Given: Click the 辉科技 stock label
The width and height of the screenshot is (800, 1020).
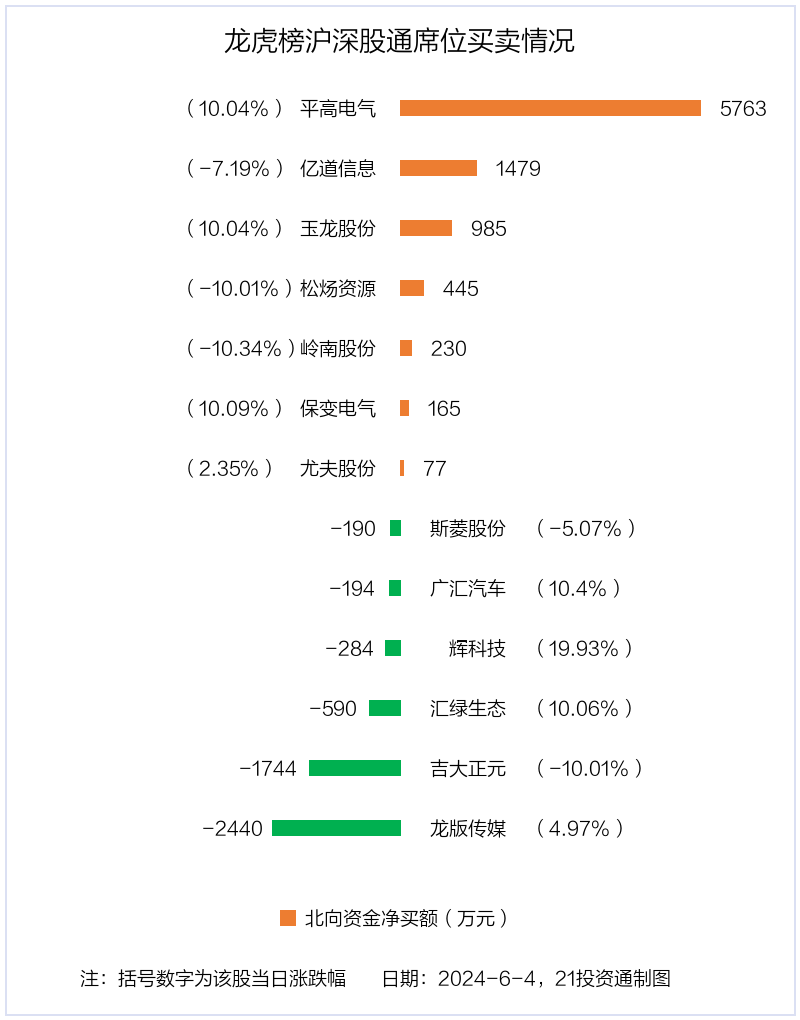Looking at the screenshot, I should (x=477, y=649).
